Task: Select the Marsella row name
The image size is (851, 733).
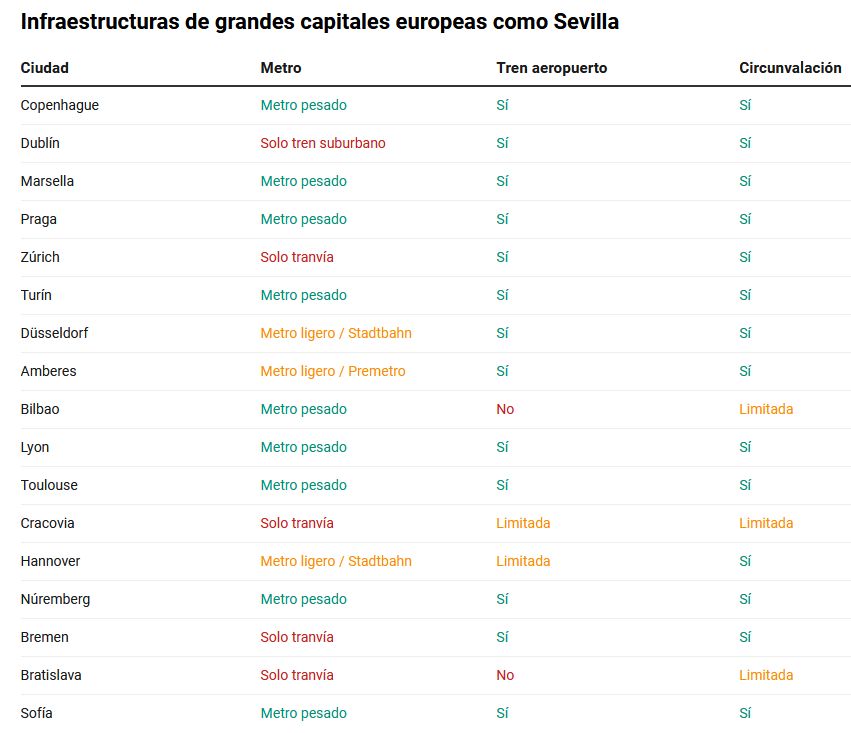Action: 47,181
